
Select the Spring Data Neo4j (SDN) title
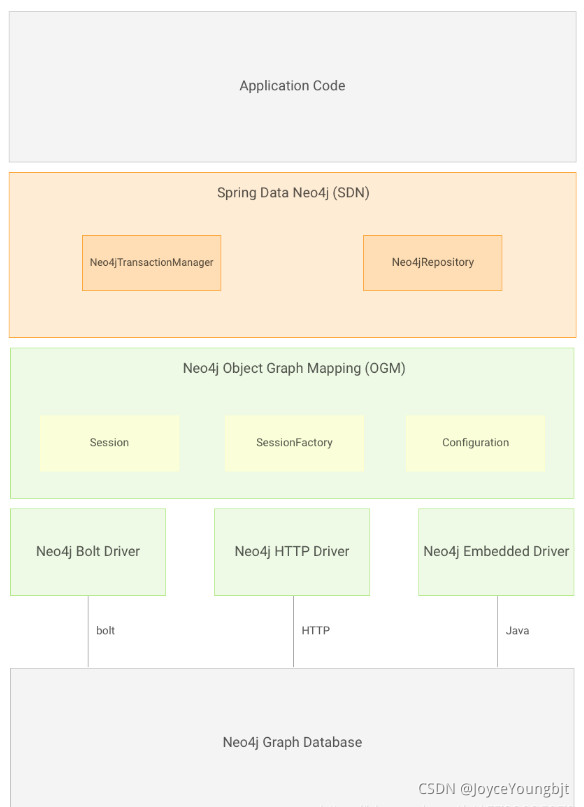click(x=293, y=193)
